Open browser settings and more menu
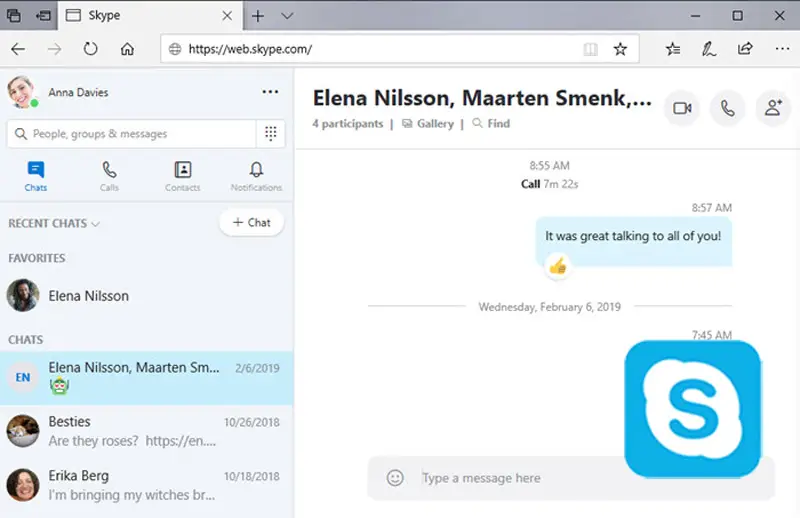The width and height of the screenshot is (800, 518). tap(782, 49)
